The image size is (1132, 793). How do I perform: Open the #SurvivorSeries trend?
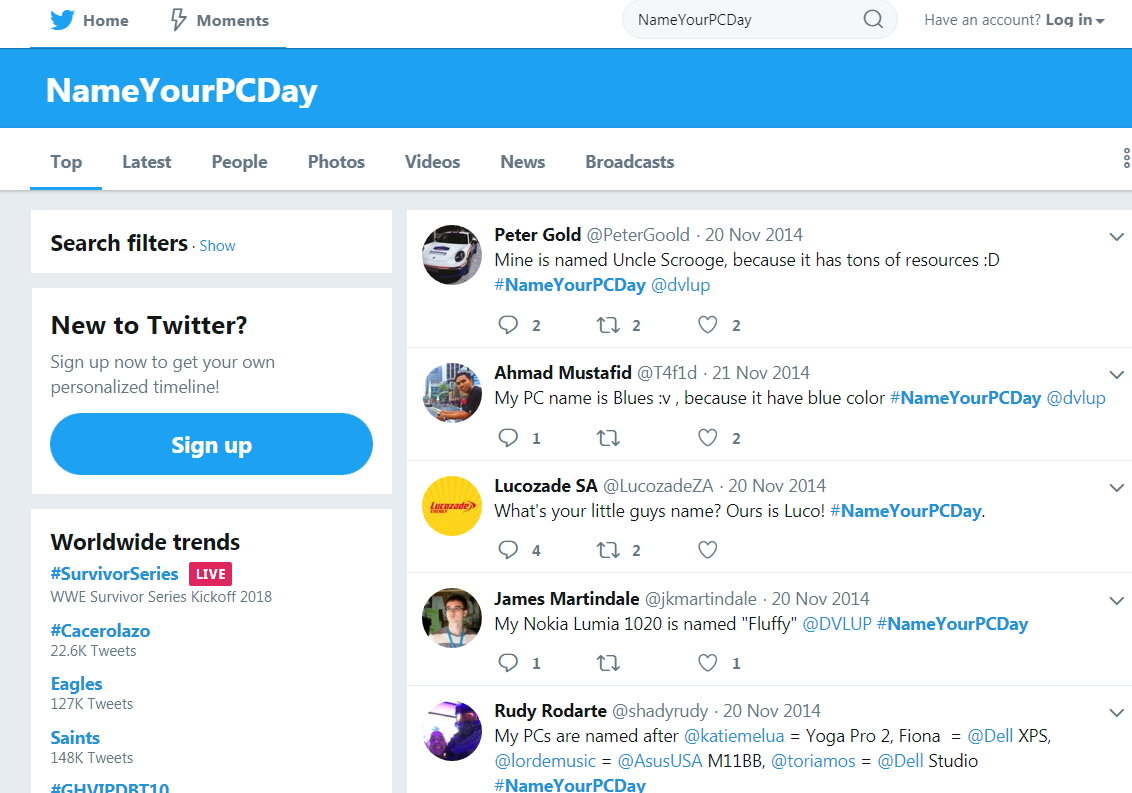click(x=114, y=574)
